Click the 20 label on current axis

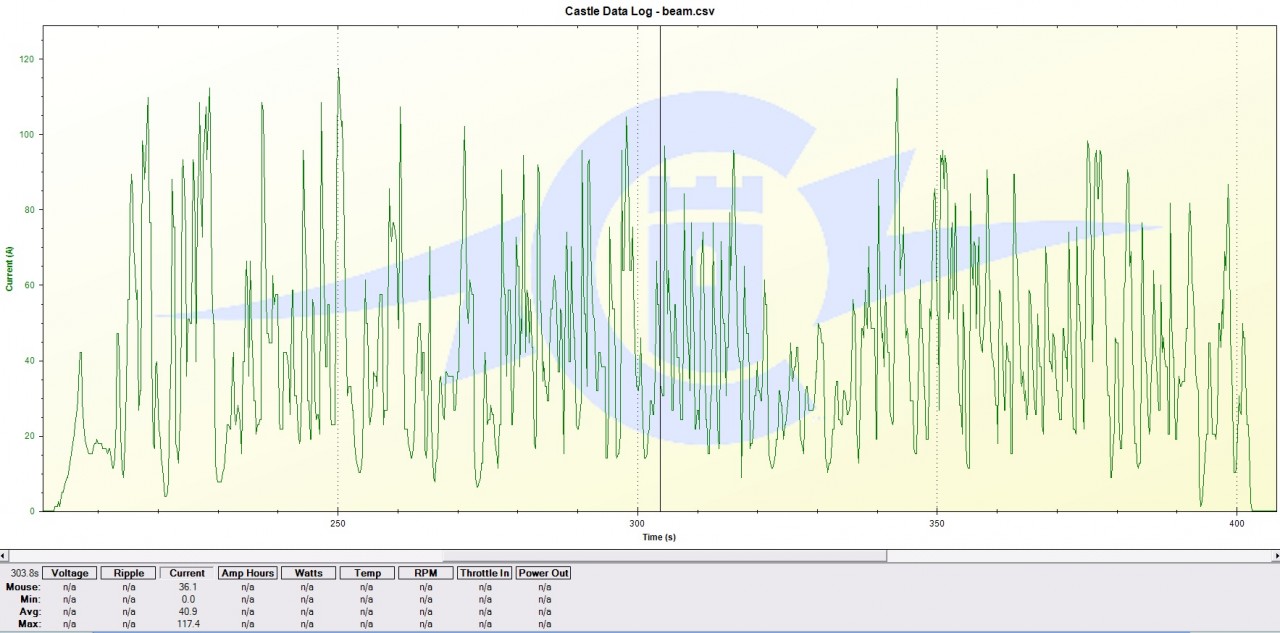(29, 436)
